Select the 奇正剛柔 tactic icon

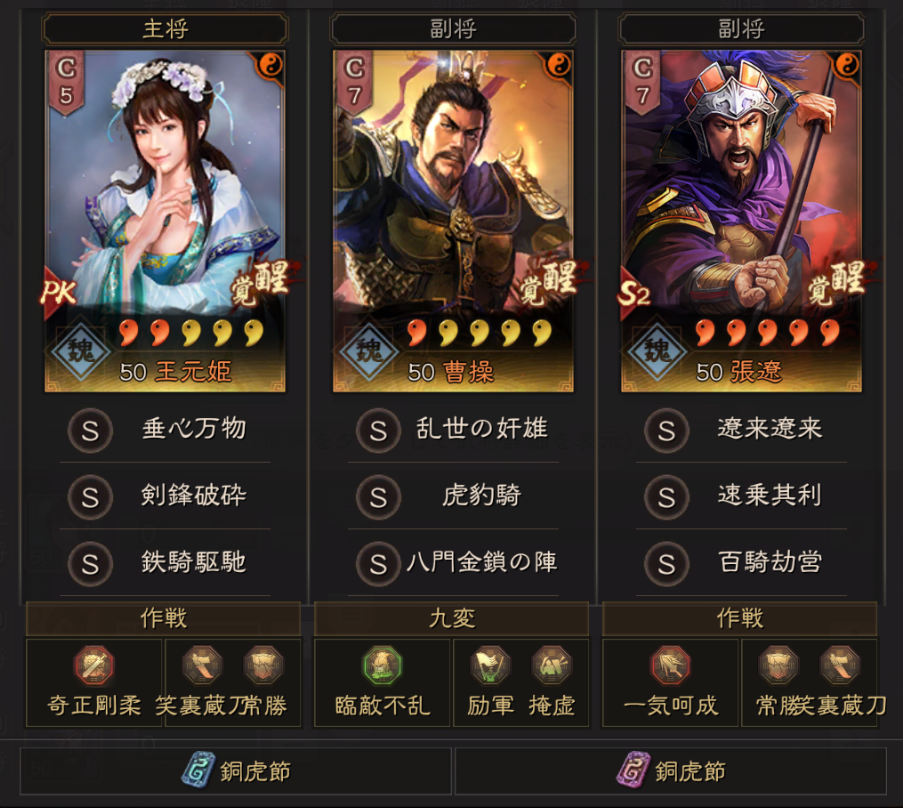[94, 665]
